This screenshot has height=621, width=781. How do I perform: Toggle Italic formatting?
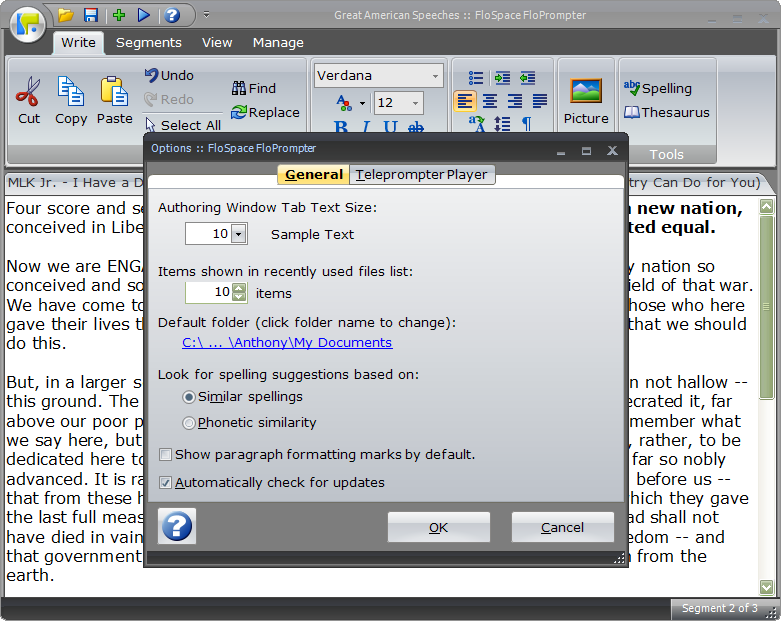click(366, 126)
